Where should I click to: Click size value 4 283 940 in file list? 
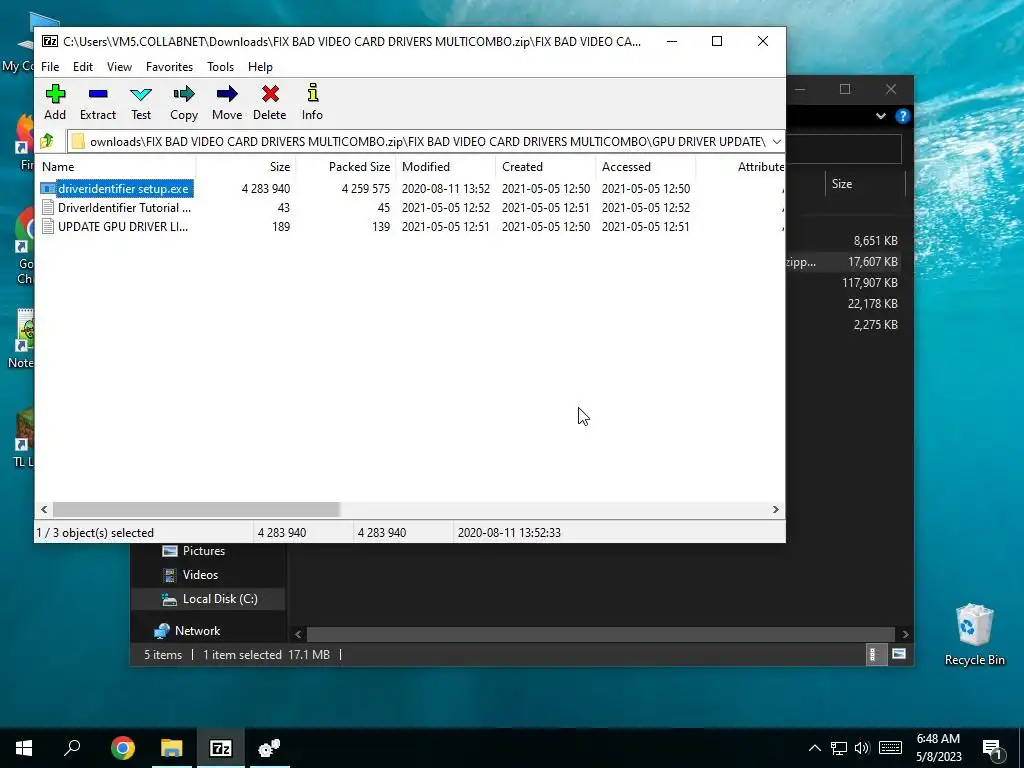[x=266, y=189]
